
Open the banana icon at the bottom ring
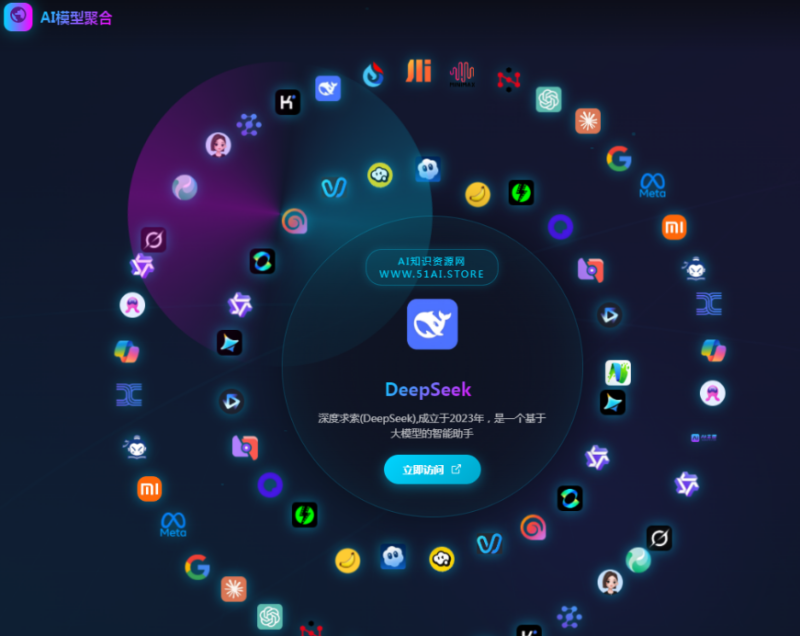[x=347, y=561]
